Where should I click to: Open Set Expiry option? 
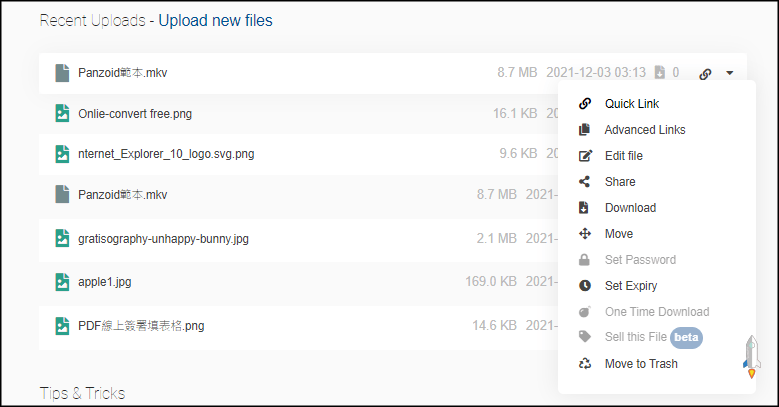click(x=630, y=286)
